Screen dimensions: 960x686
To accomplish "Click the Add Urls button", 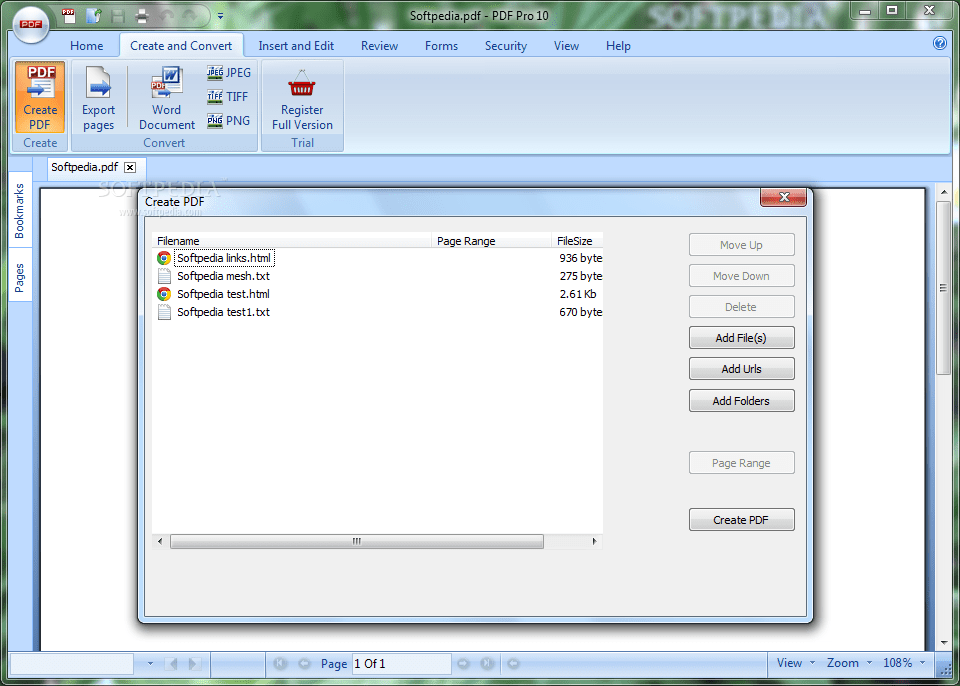I will pyautogui.click(x=741, y=369).
